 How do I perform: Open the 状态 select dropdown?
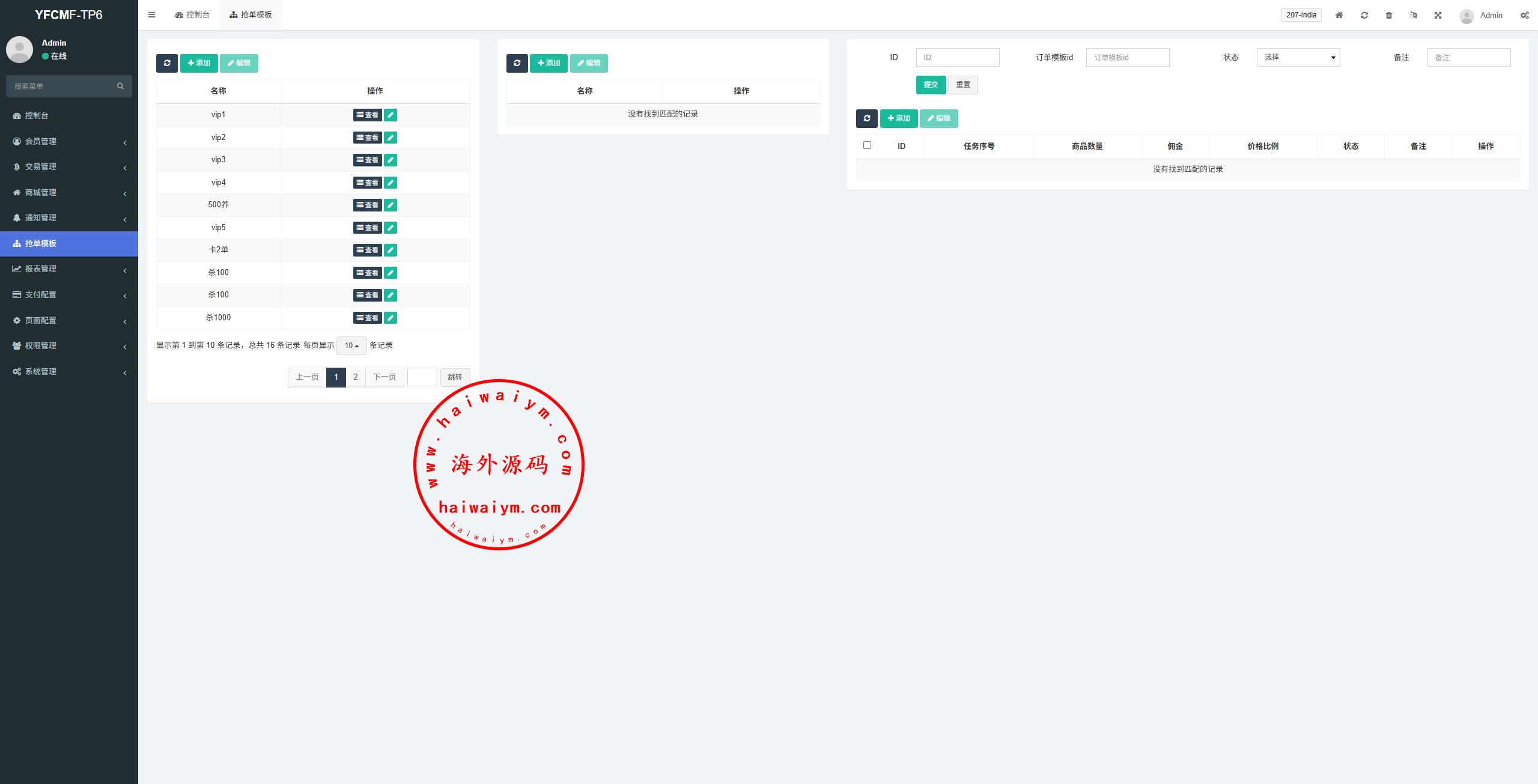click(1298, 57)
